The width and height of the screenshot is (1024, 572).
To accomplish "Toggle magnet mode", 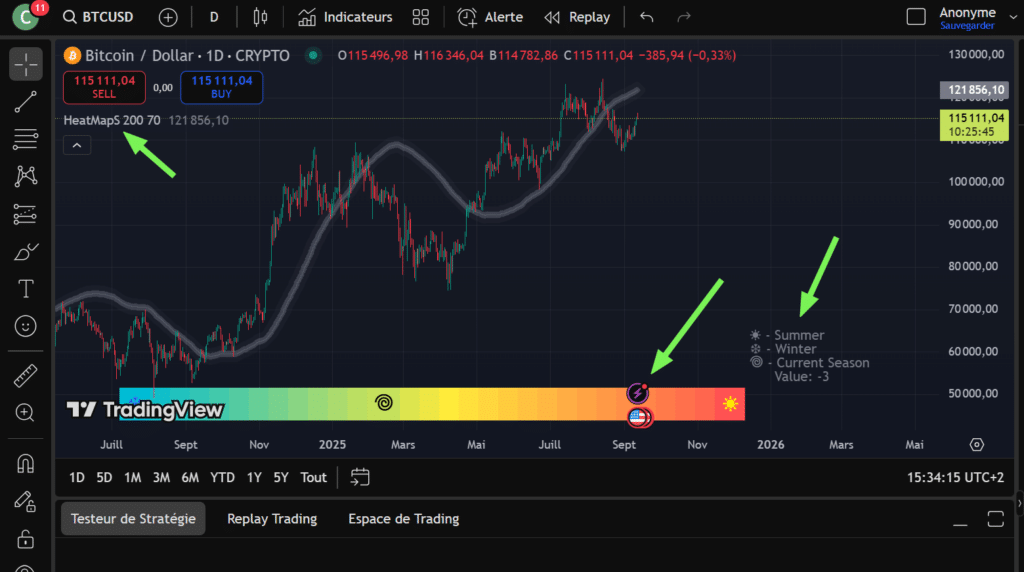I will [x=25, y=464].
